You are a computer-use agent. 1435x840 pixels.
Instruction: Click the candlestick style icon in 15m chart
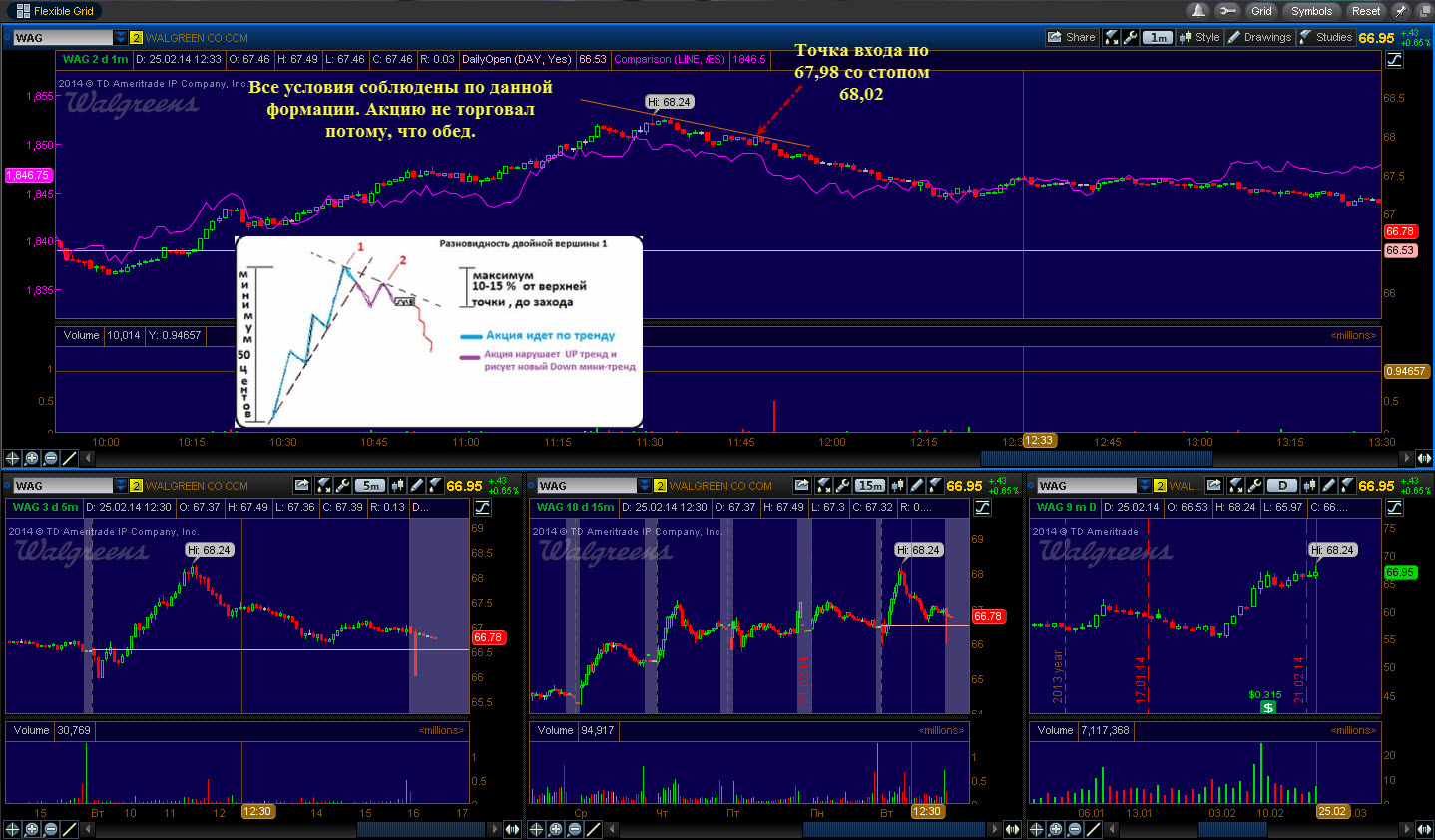[x=897, y=485]
